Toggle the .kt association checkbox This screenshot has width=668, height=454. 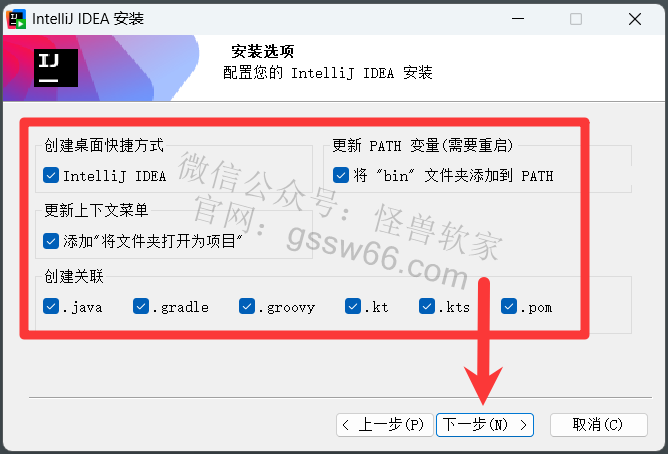coord(353,306)
